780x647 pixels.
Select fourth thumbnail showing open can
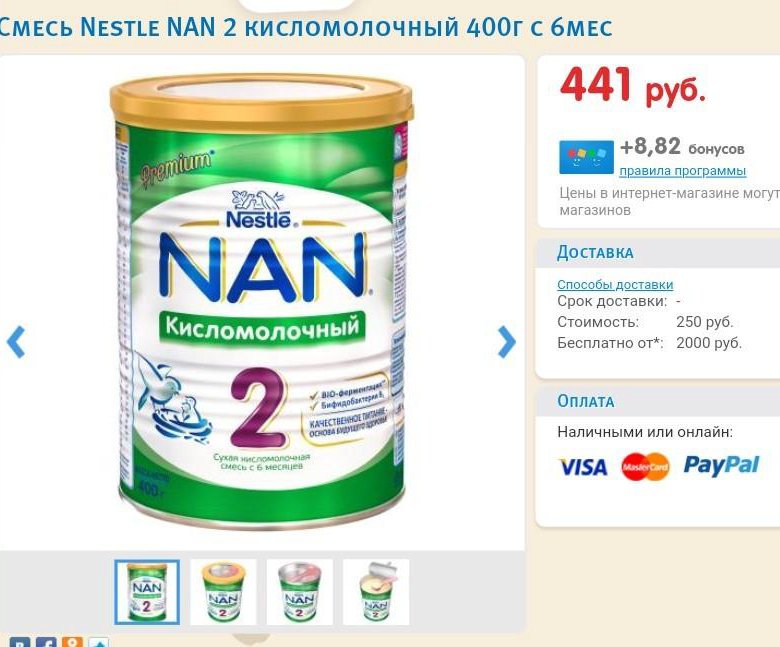(x=376, y=592)
